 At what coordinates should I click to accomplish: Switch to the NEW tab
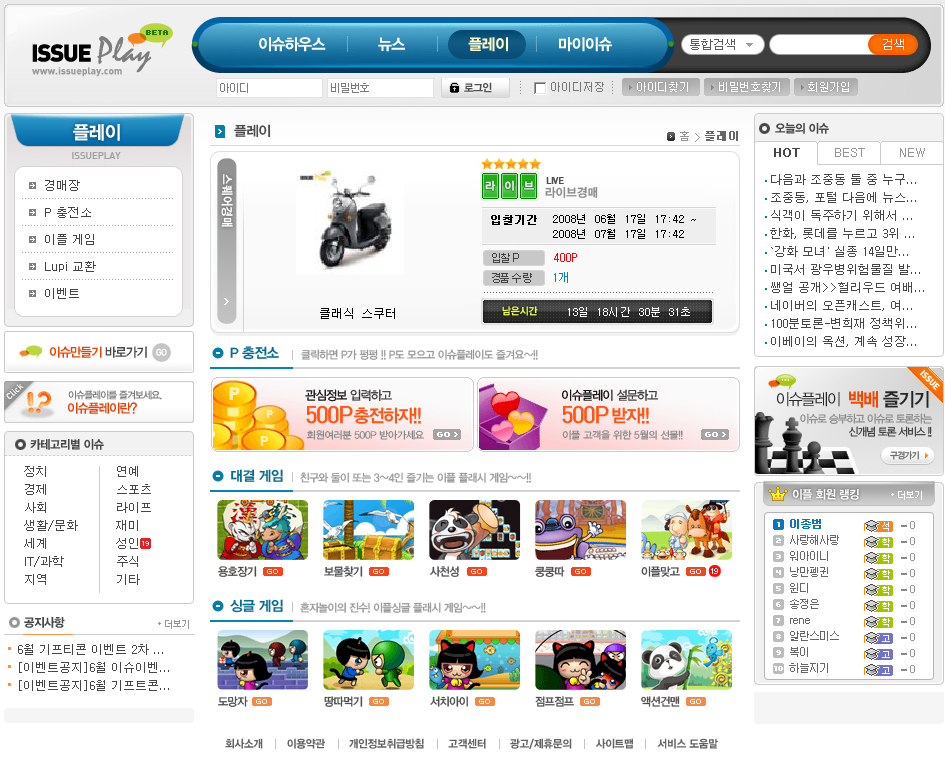(912, 153)
